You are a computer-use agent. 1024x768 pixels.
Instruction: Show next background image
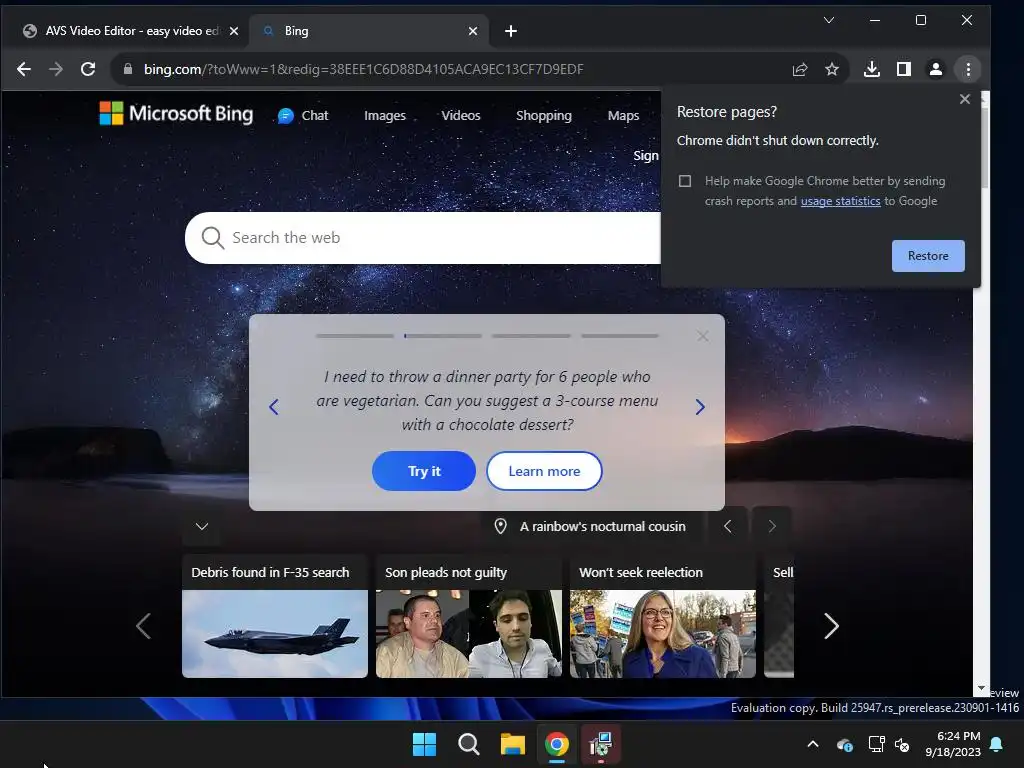click(772, 526)
